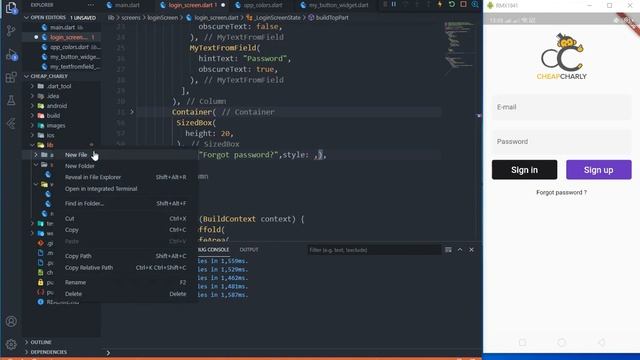Image resolution: width=640 pixels, height=360 pixels.
Task: Tap the Forgot password link
Action: [562, 192]
